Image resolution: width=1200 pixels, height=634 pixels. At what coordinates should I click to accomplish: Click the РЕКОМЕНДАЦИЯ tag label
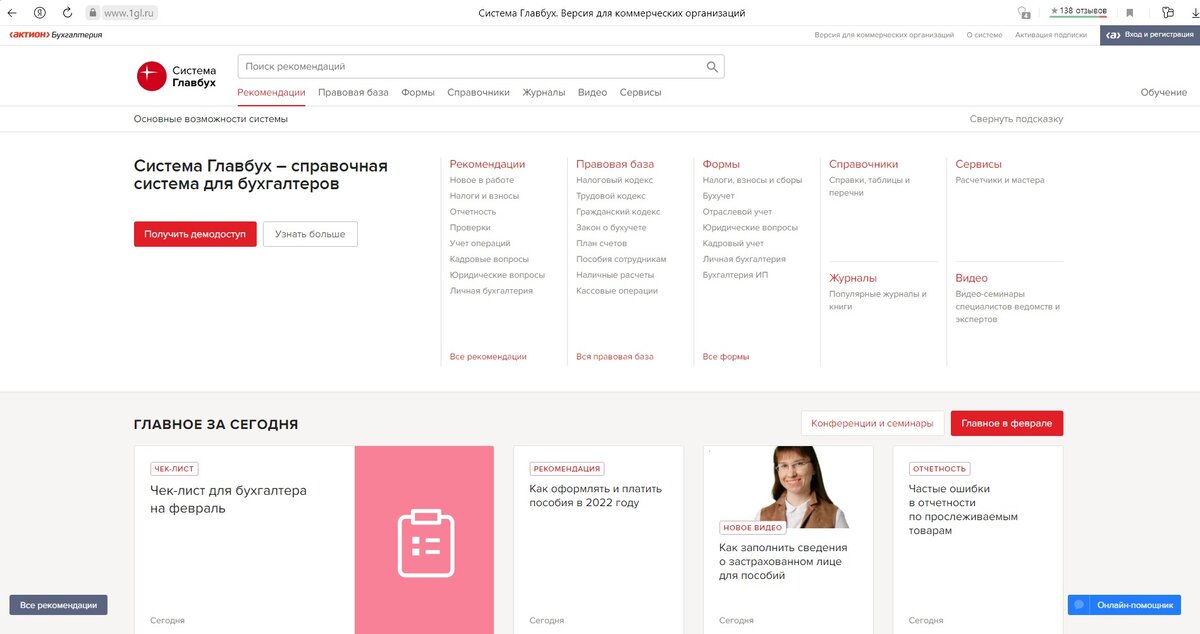coord(567,468)
